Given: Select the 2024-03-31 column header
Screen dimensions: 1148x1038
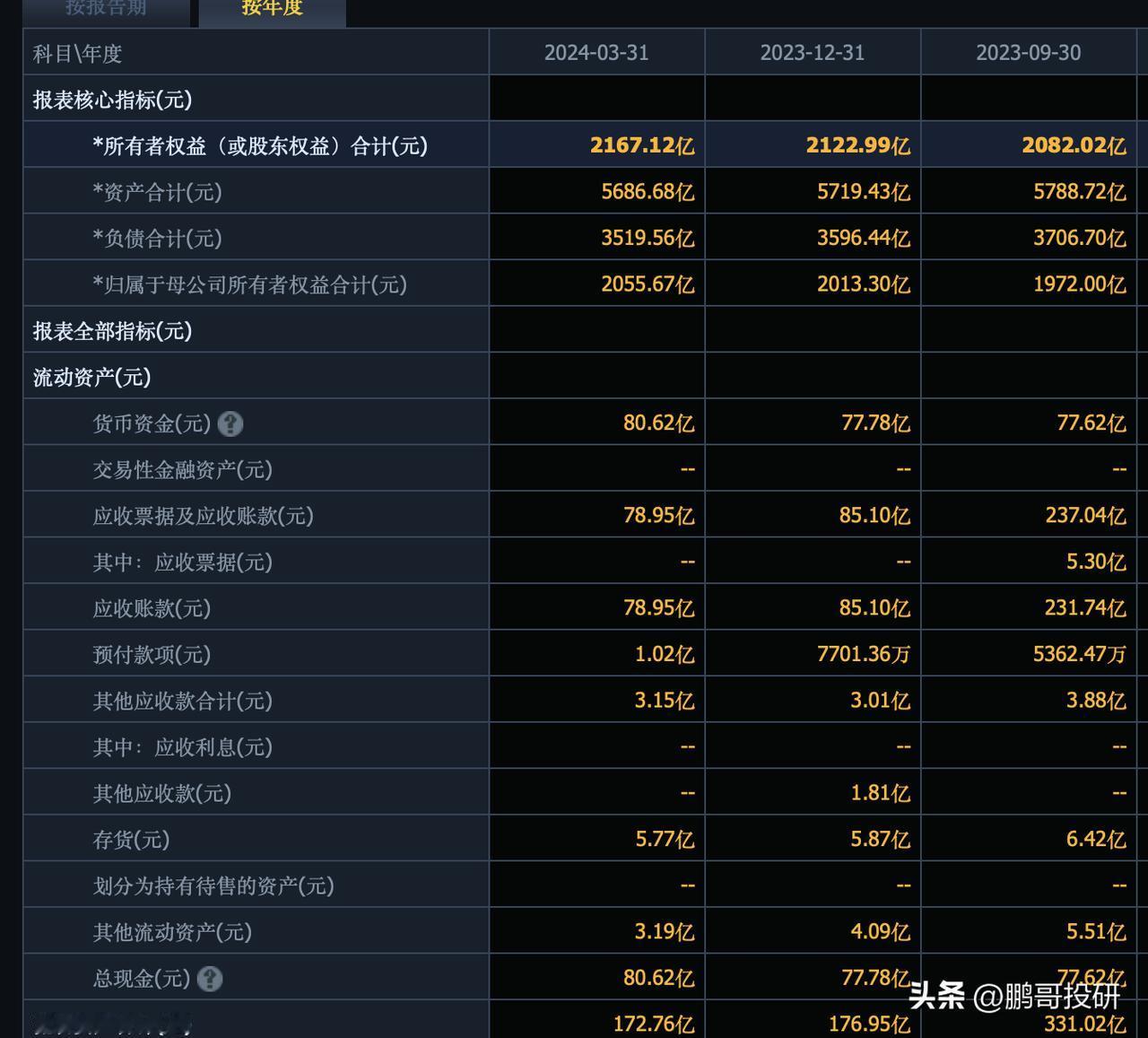Looking at the screenshot, I should [x=596, y=52].
